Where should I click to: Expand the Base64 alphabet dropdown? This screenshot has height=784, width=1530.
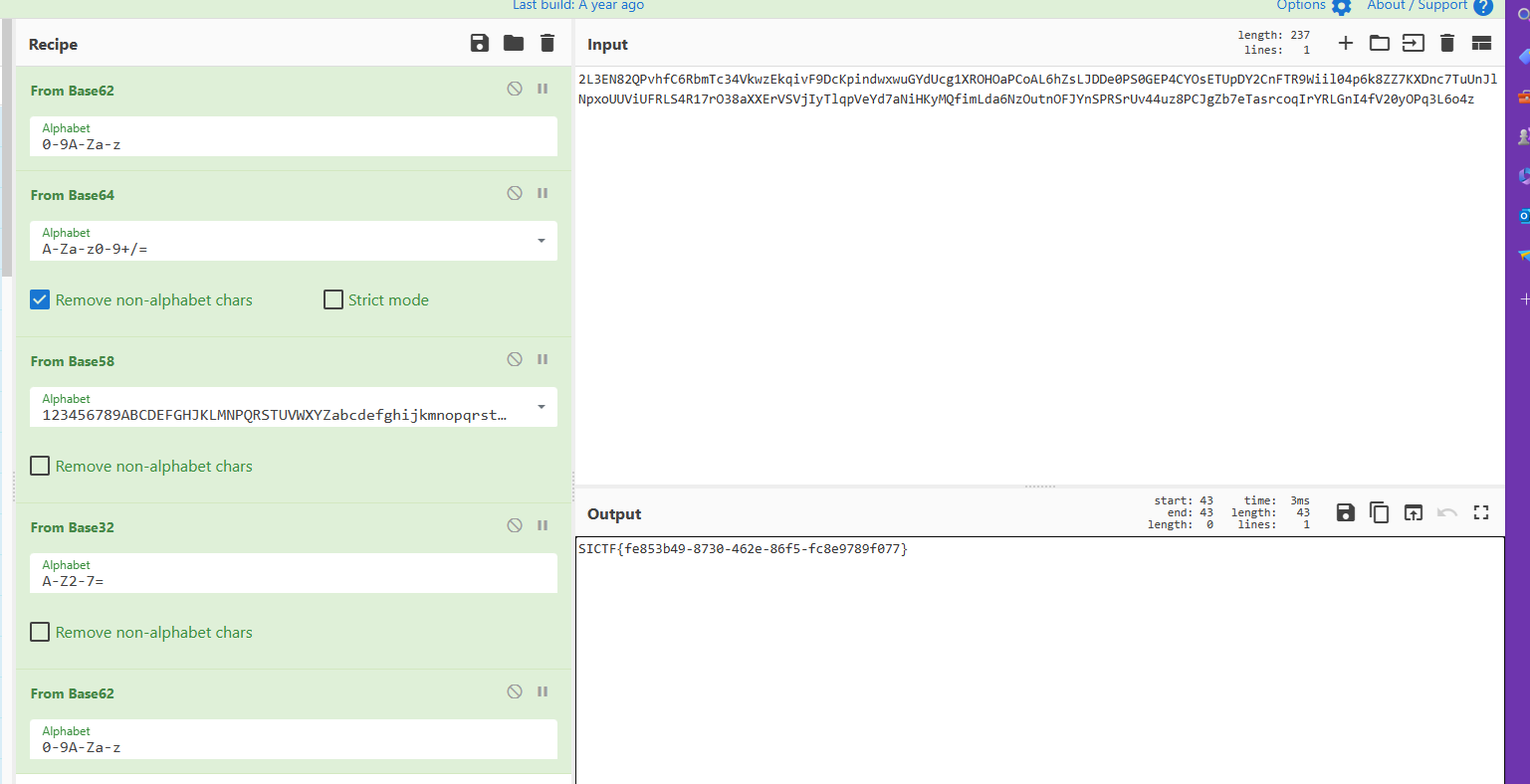coord(542,241)
